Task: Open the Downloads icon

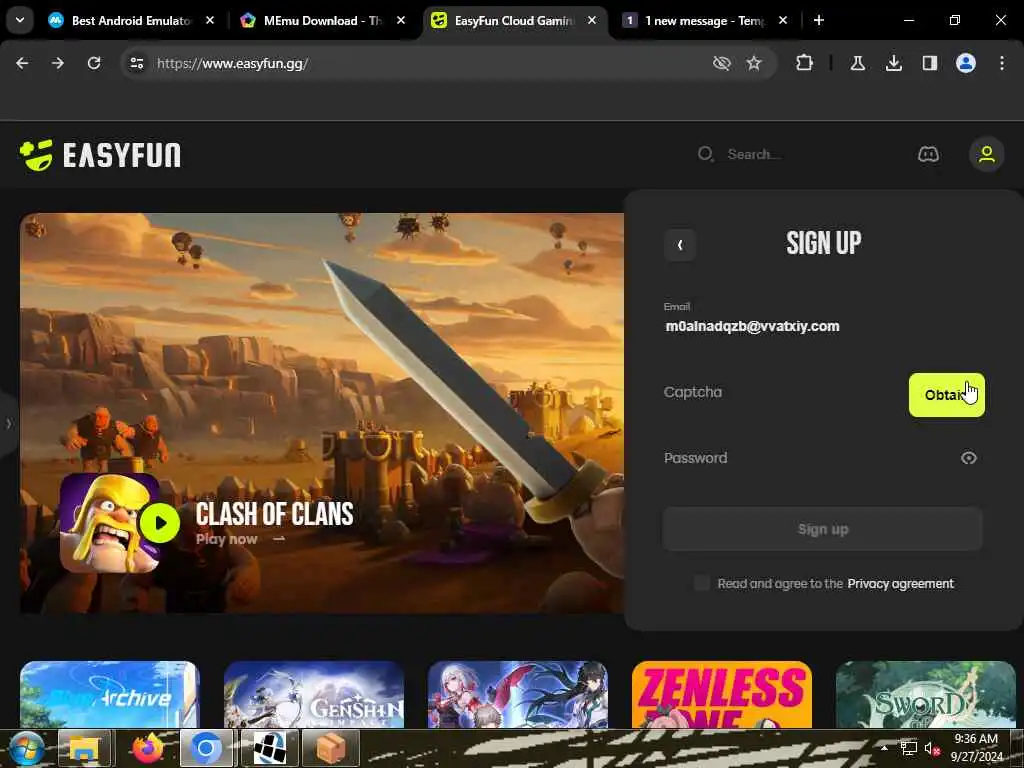Action: click(x=893, y=63)
